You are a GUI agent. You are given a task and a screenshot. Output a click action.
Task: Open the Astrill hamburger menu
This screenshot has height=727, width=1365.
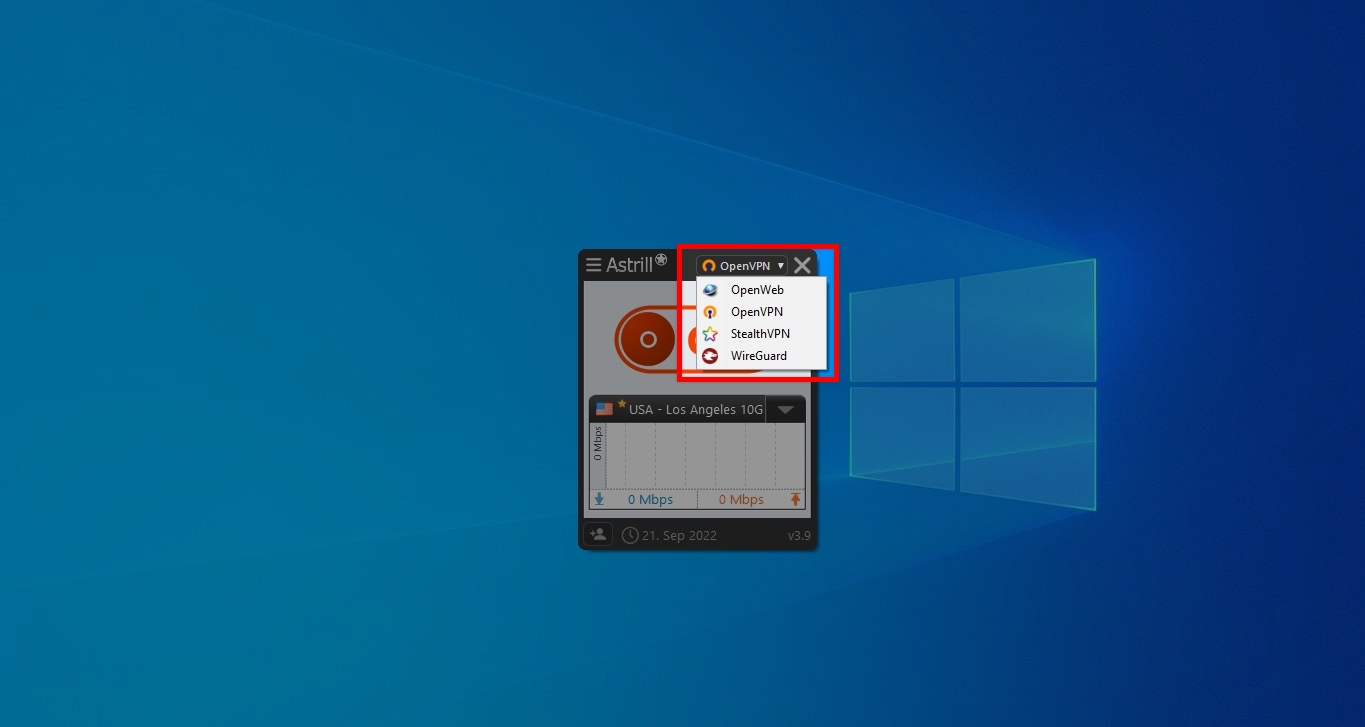coord(594,265)
